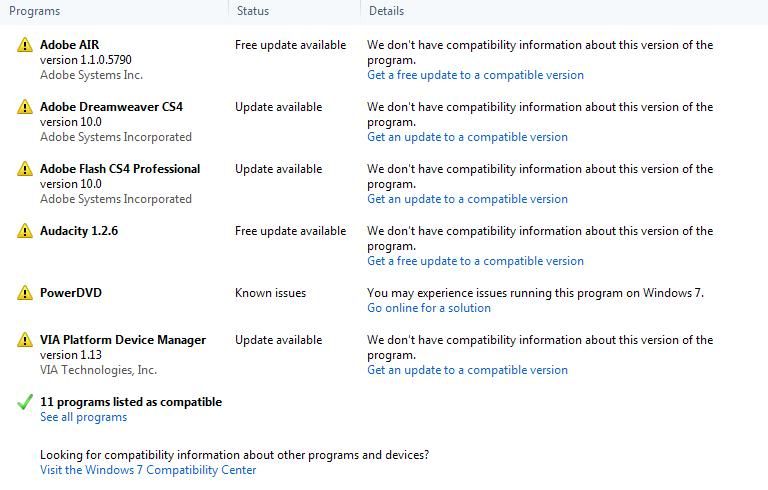The image size is (768, 490).
Task: See all programs listed as compatible
Action: [83, 417]
